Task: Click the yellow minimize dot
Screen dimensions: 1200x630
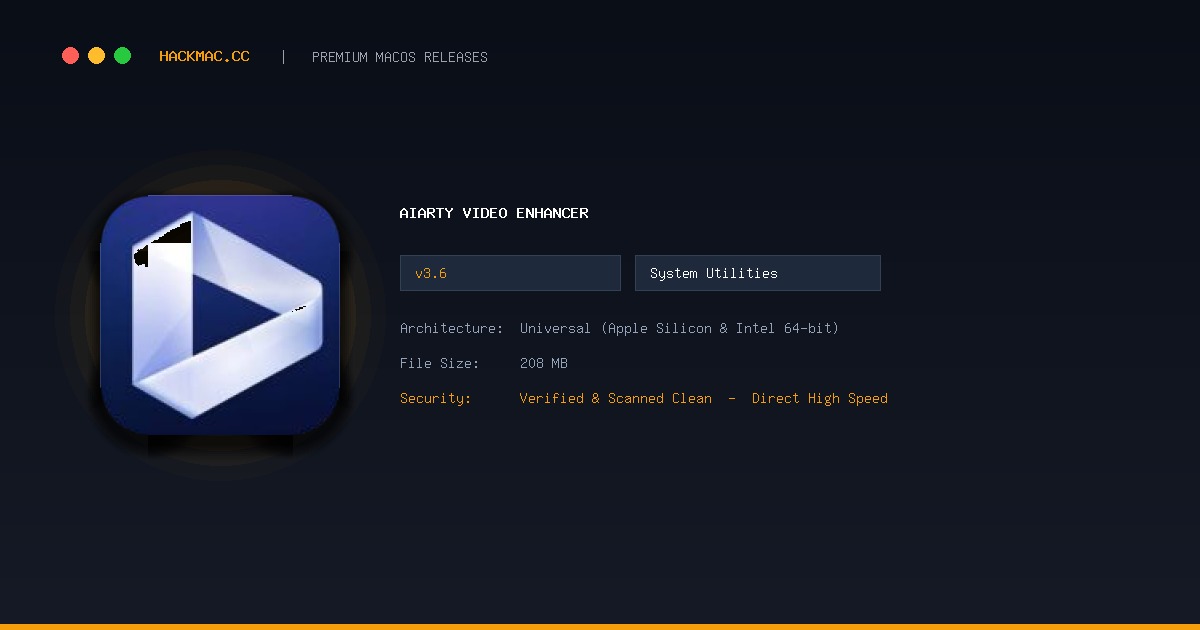Action: coord(96,56)
